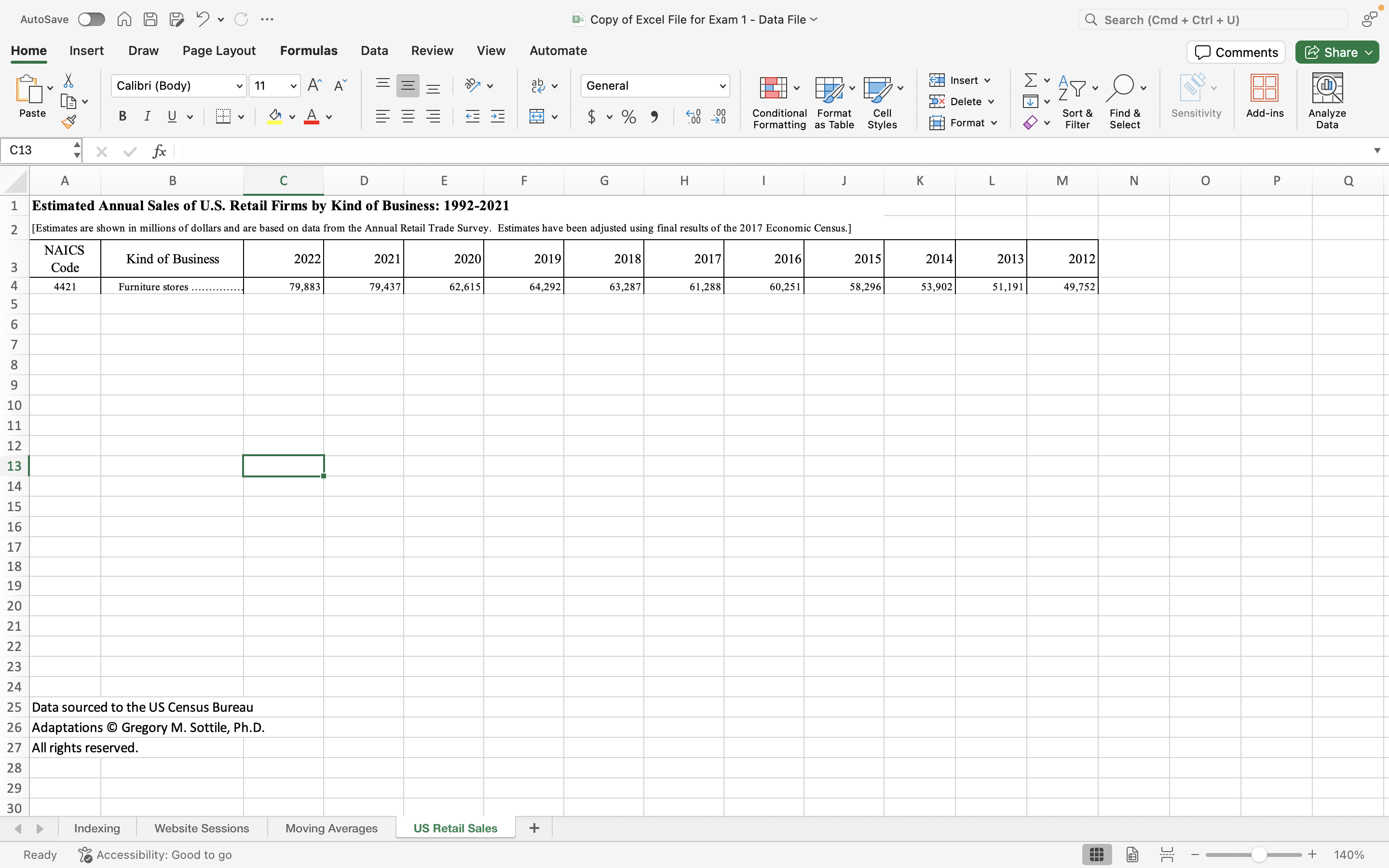Confirm the formula with the checkmark
The image size is (1389, 868).
click(130, 151)
